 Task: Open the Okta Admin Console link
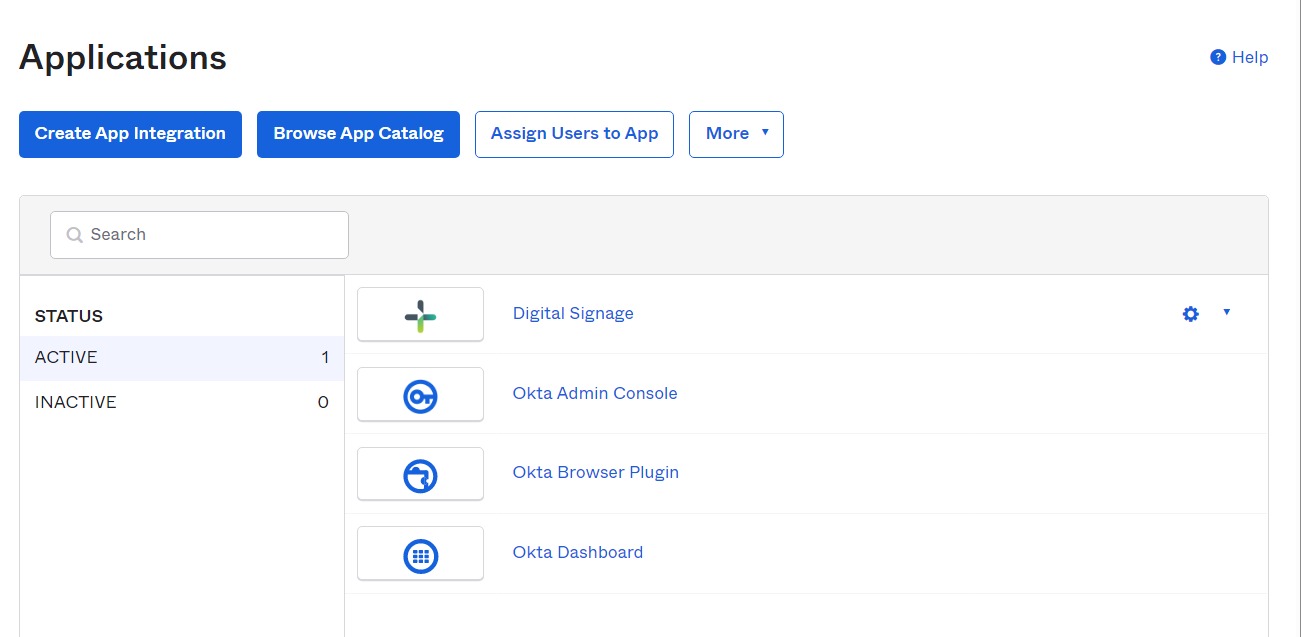click(x=595, y=394)
